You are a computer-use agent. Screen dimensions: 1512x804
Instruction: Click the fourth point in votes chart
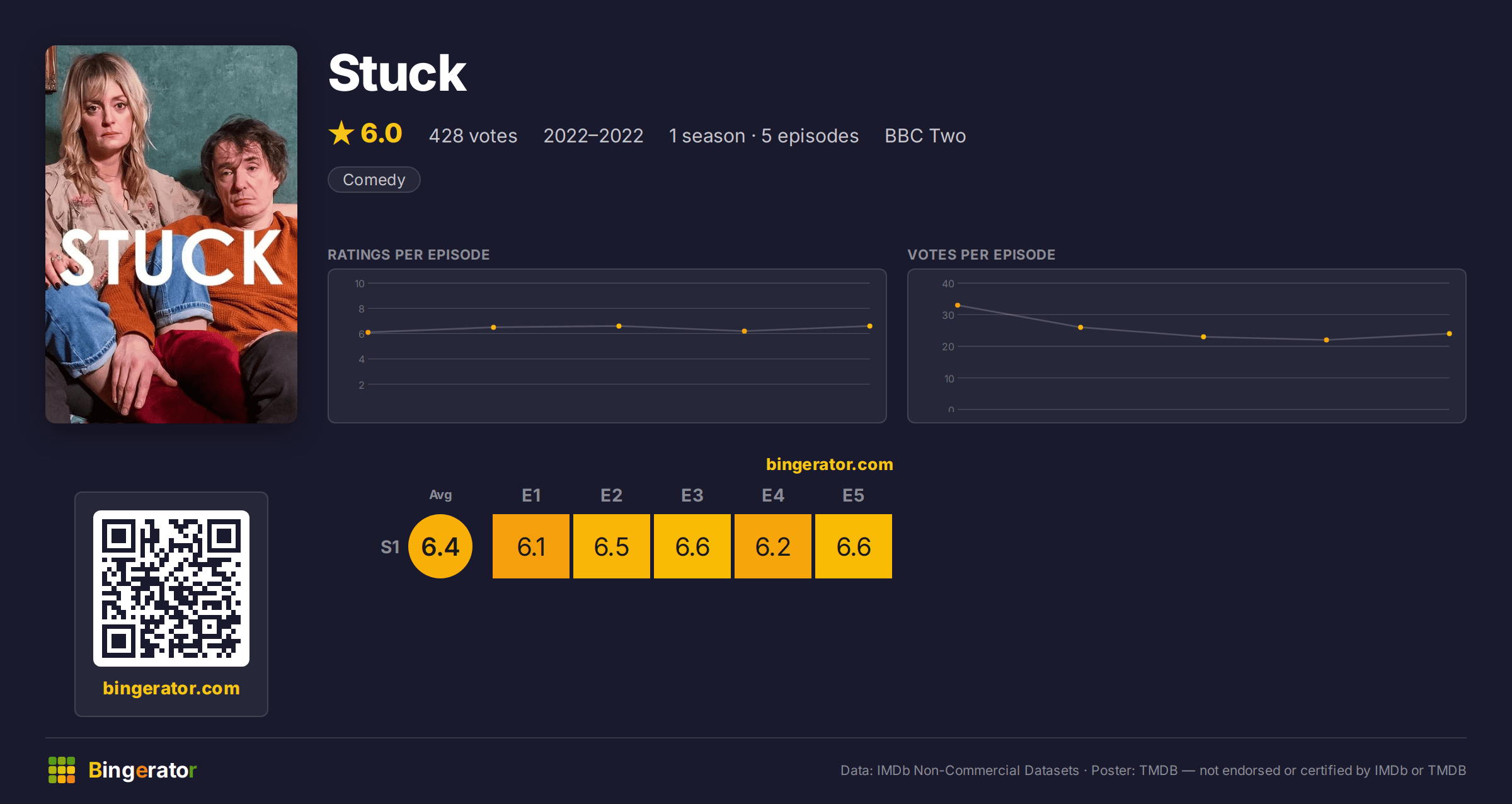coord(1327,340)
